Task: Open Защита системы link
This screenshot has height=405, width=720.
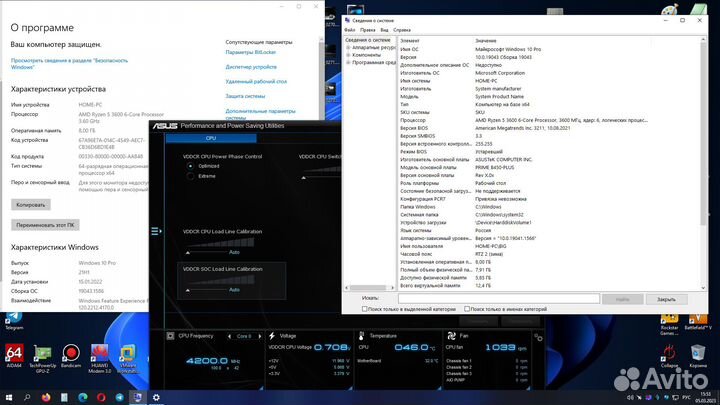Action: click(245, 96)
